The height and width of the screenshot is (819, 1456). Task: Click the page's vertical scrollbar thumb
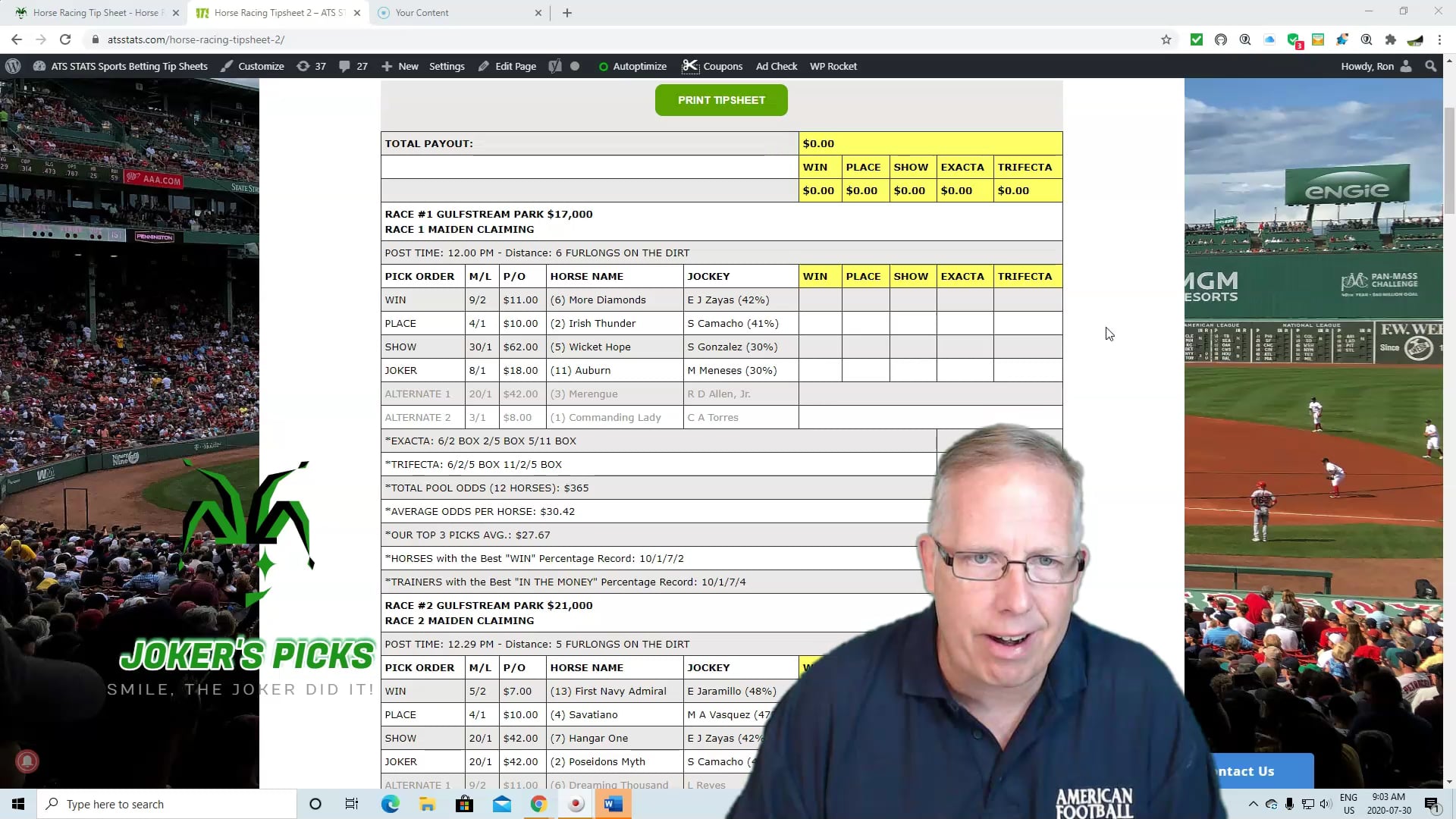[x=1449, y=161]
